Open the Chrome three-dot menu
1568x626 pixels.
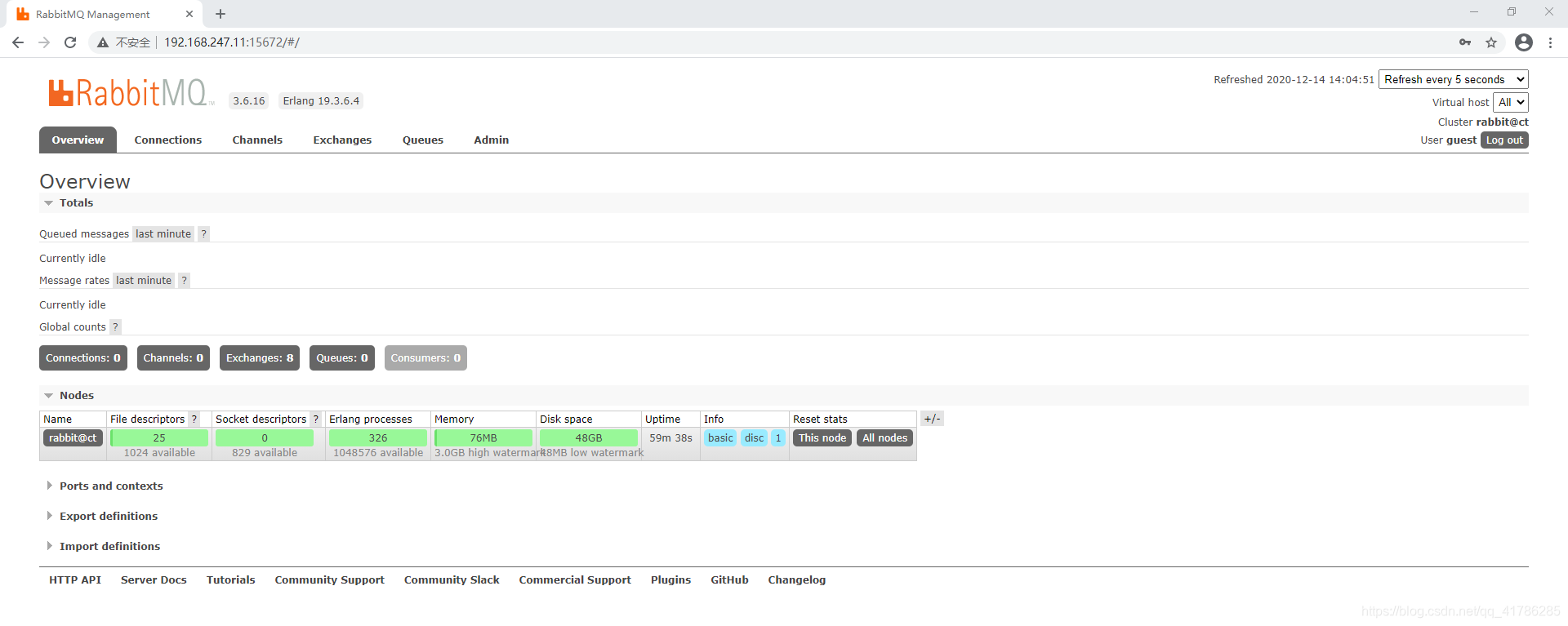[x=1550, y=42]
